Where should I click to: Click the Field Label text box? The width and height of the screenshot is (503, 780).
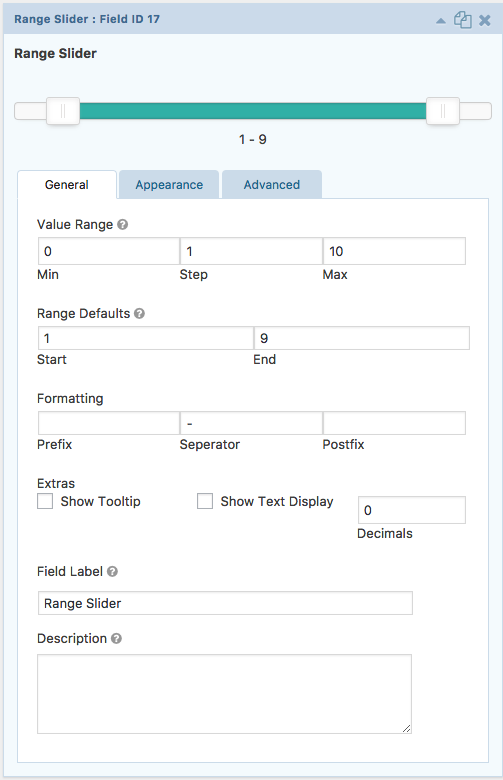pos(225,603)
